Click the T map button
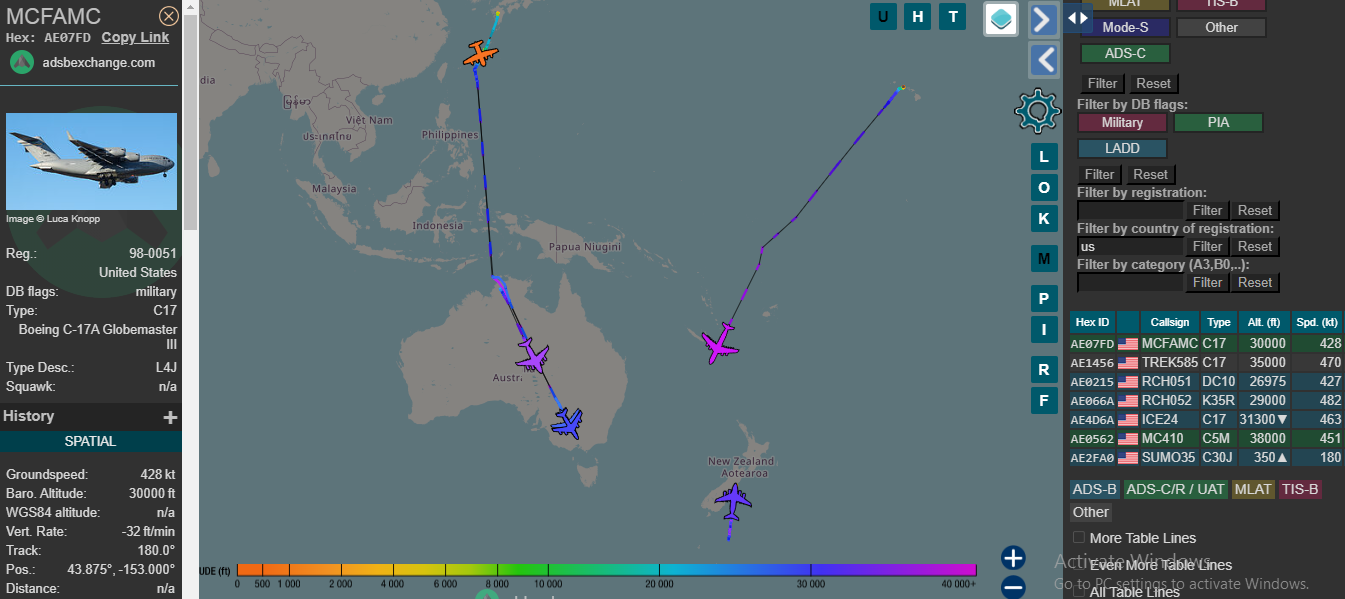Viewport: 1345px width, 599px height. (x=953, y=16)
